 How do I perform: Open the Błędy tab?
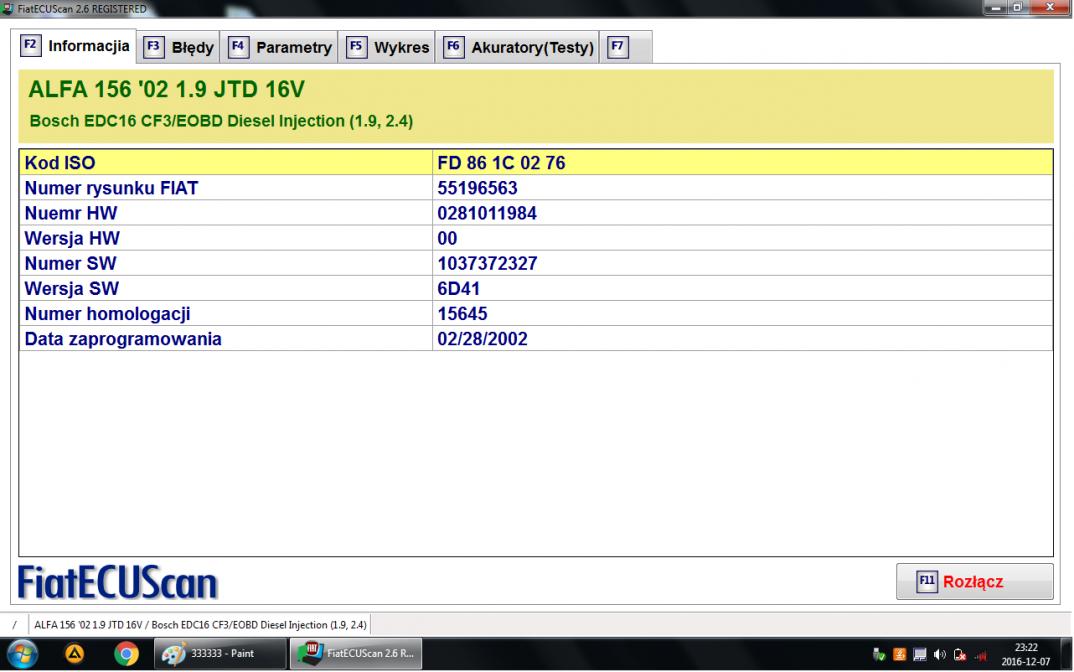pos(178,47)
